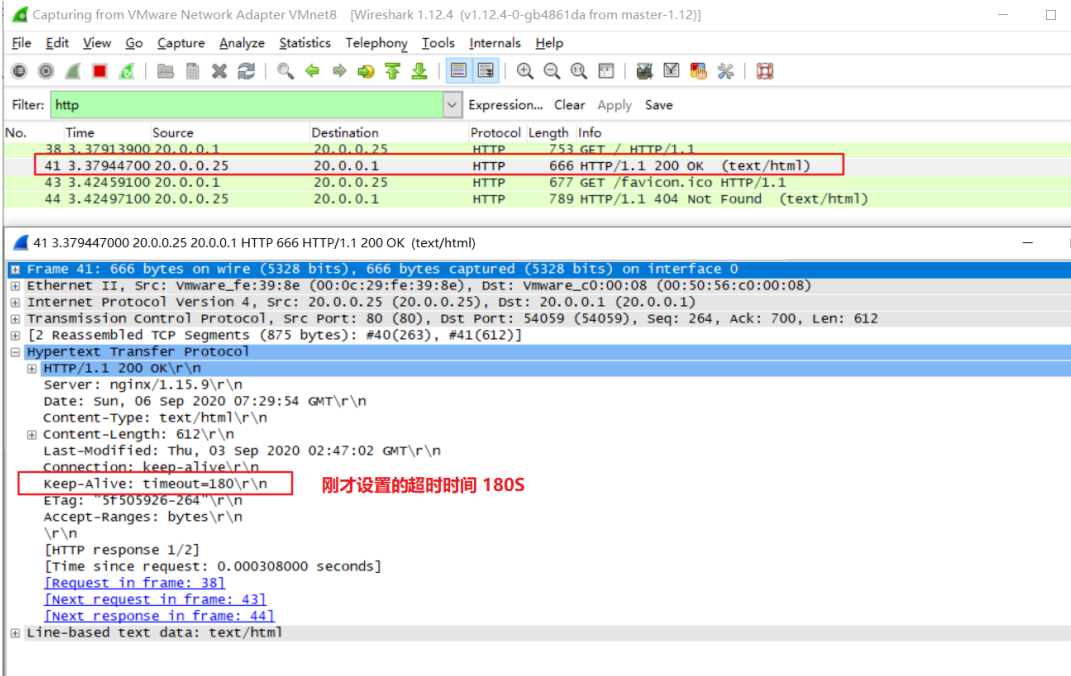Expand the Content-Length: 612 field

31,434
